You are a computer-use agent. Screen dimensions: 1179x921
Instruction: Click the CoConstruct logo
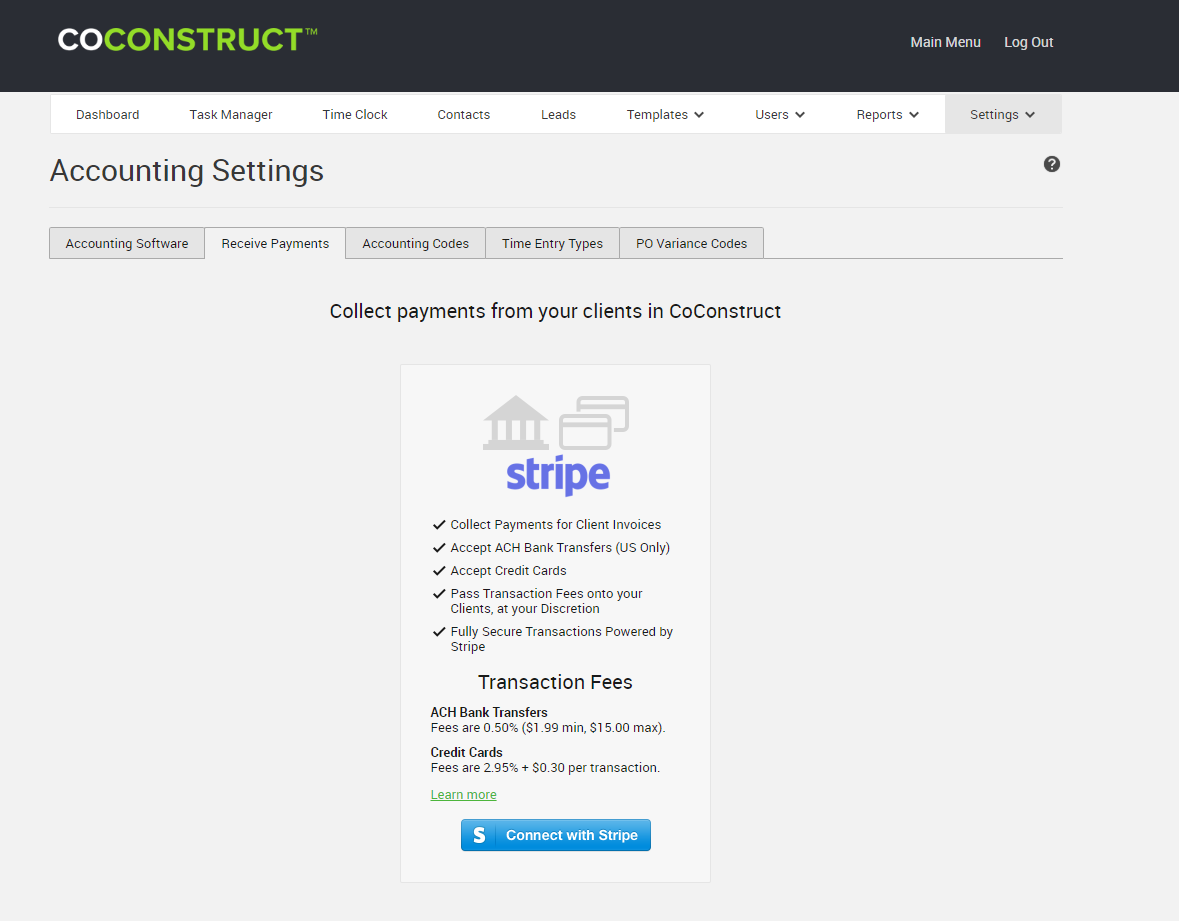click(x=186, y=40)
